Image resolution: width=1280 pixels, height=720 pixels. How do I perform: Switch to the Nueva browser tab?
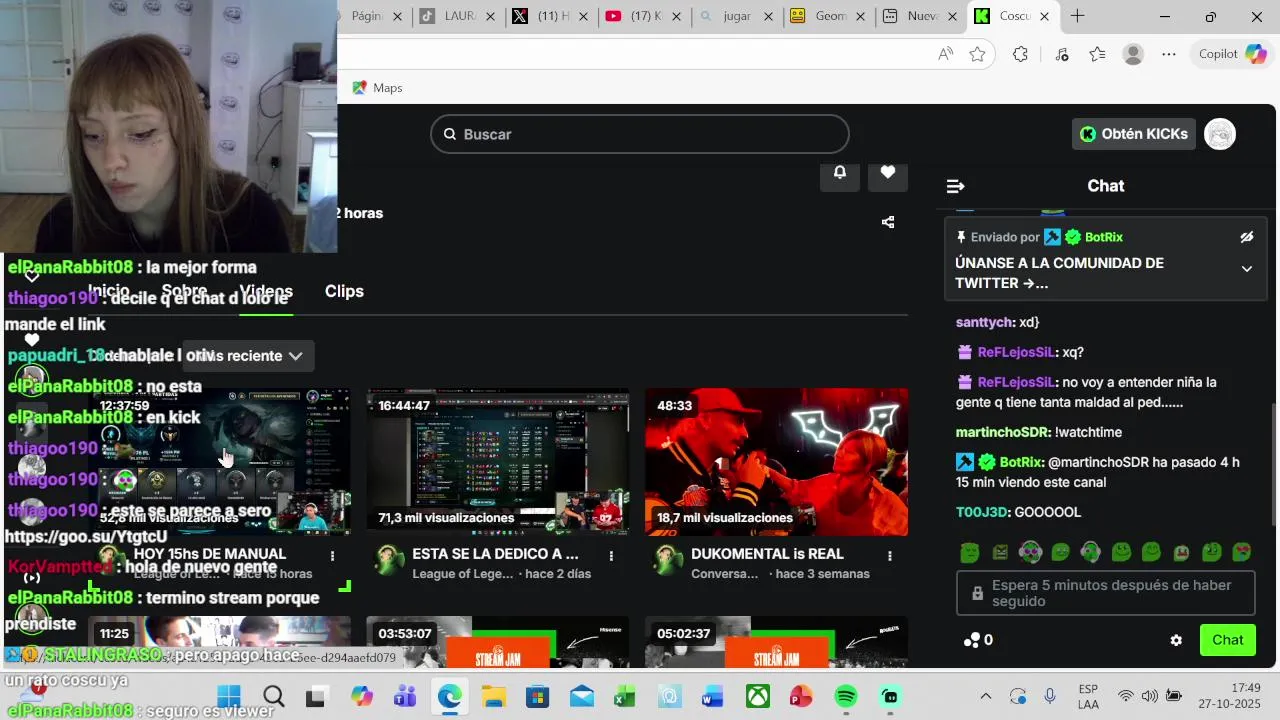[x=911, y=16]
